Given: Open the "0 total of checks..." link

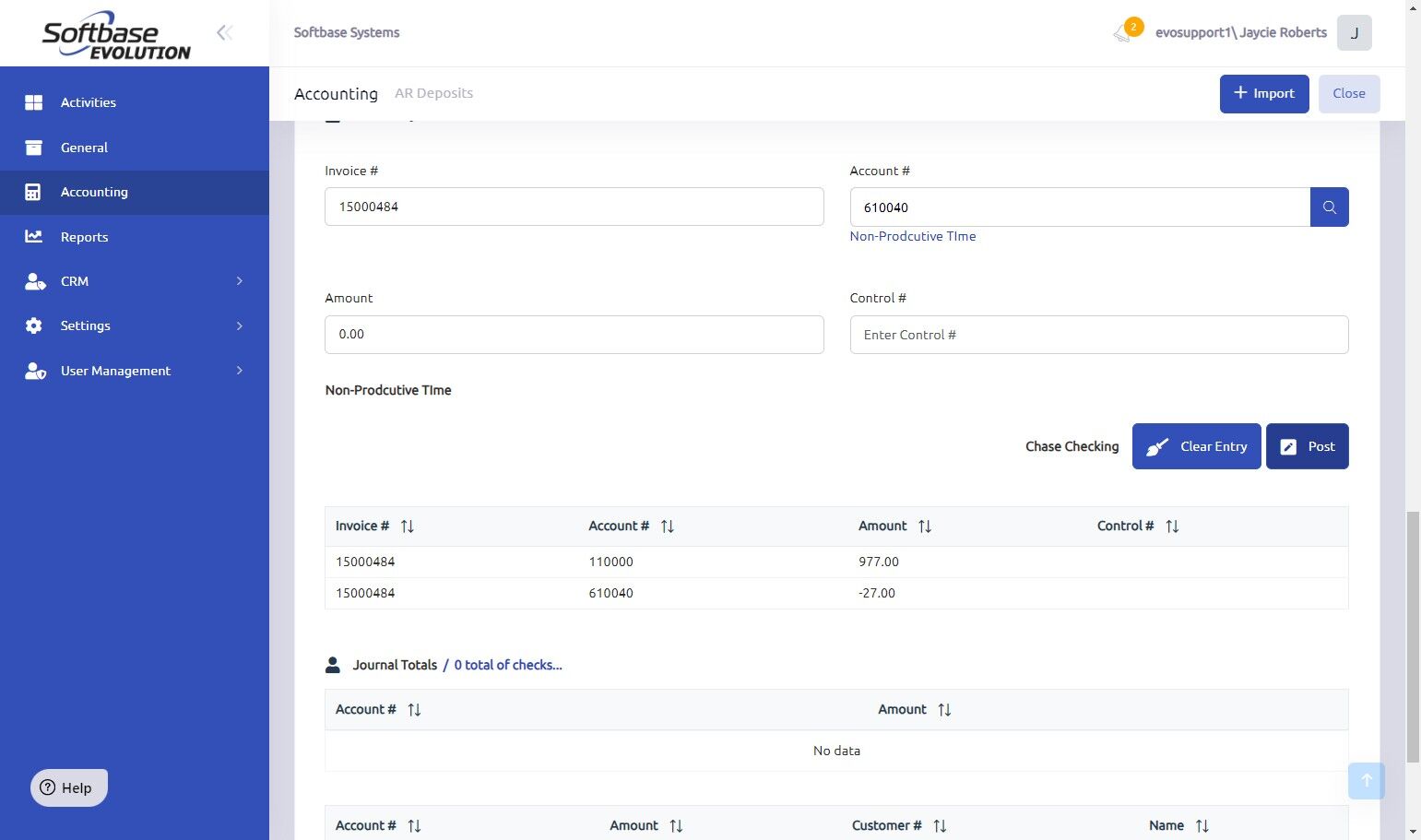Looking at the screenshot, I should click(x=507, y=665).
